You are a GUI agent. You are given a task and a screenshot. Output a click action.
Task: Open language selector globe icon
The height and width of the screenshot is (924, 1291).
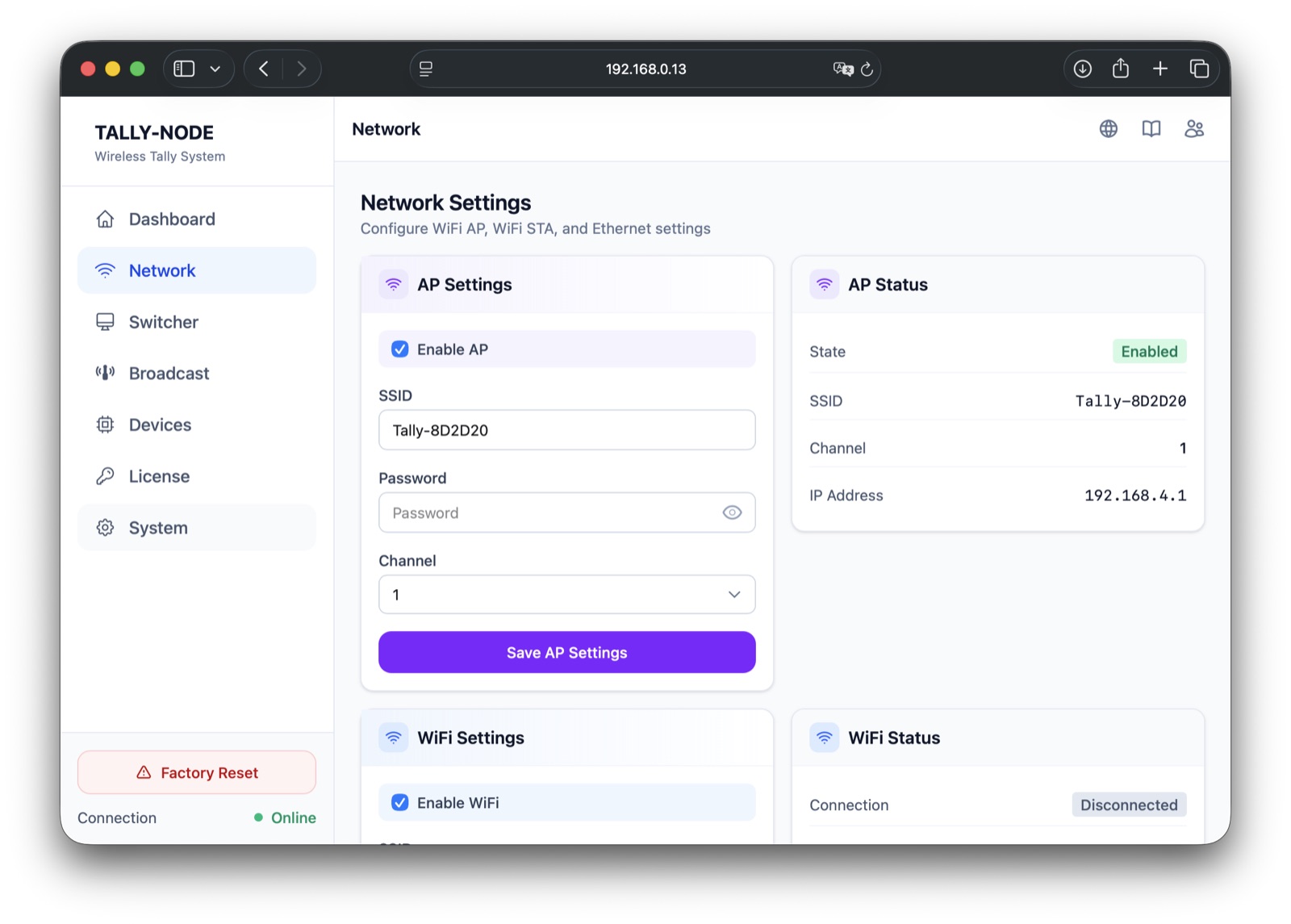click(1109, 129)
